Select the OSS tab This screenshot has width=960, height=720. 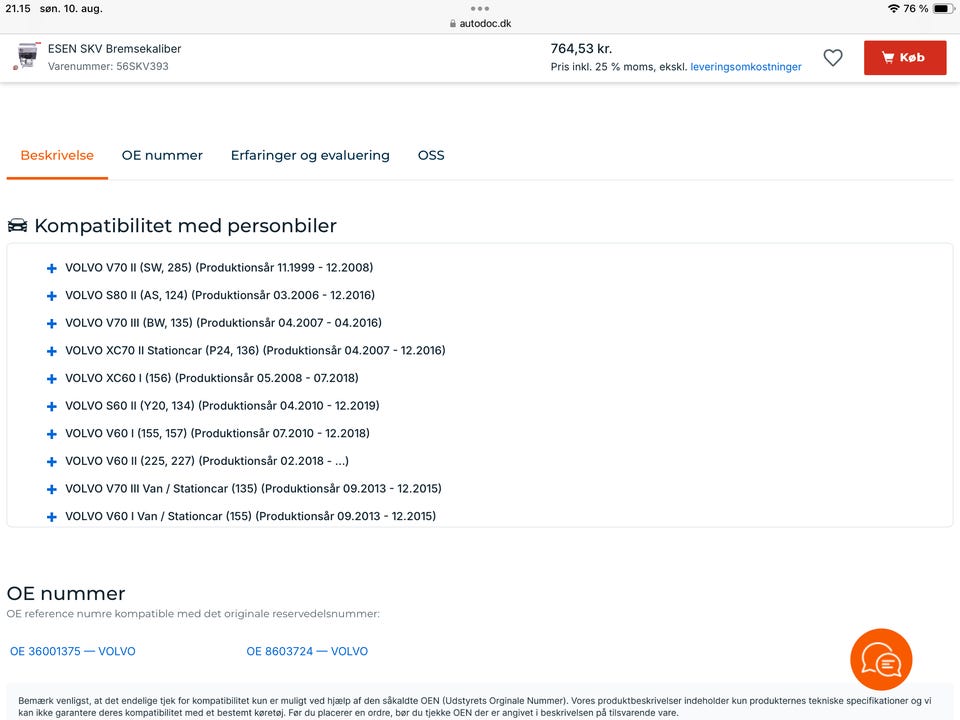click(431, 156)
